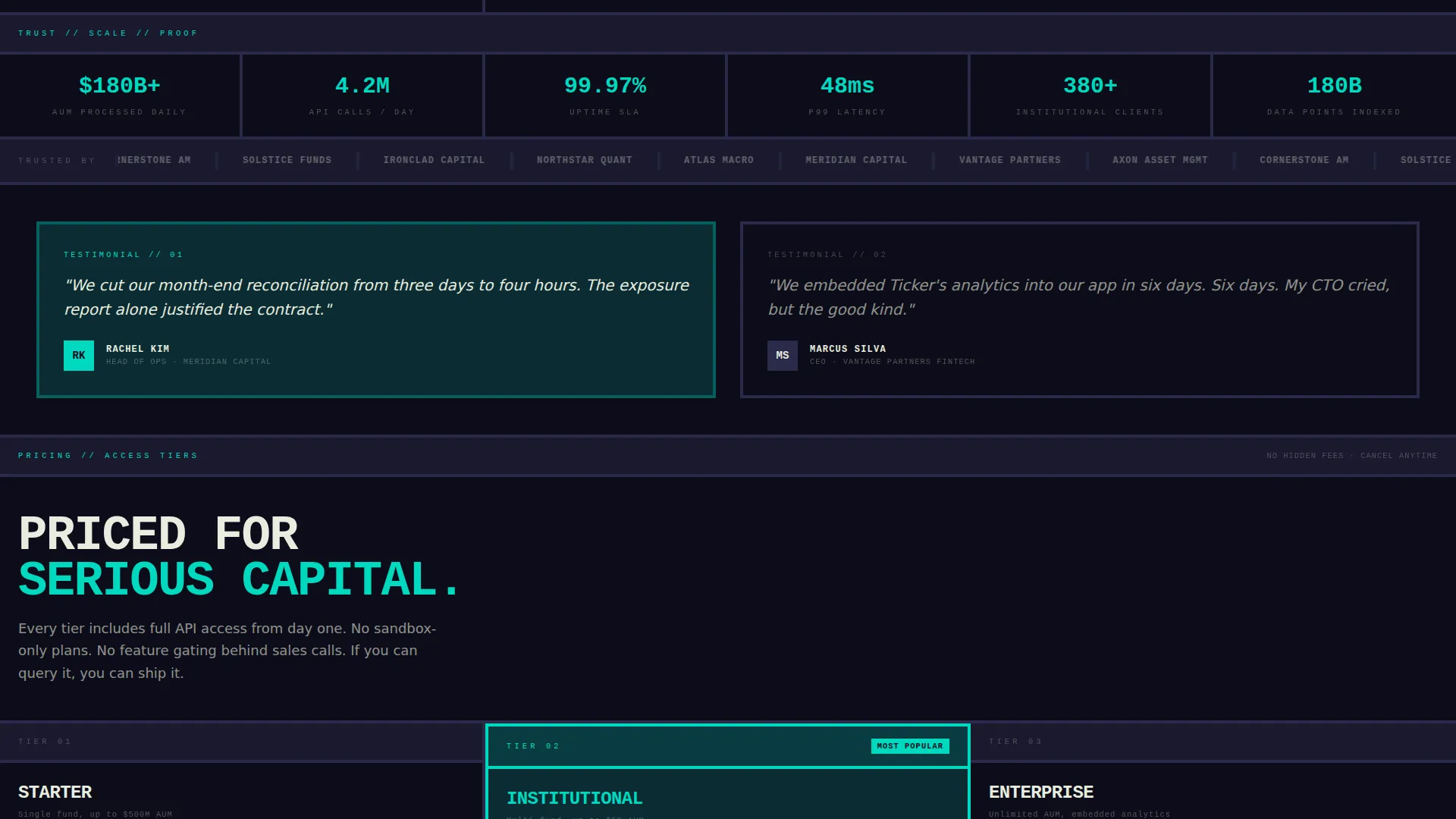Screen dimensions: 1456x819
Task: Click Starter's single fund description
Action: [x=96, y=814]
